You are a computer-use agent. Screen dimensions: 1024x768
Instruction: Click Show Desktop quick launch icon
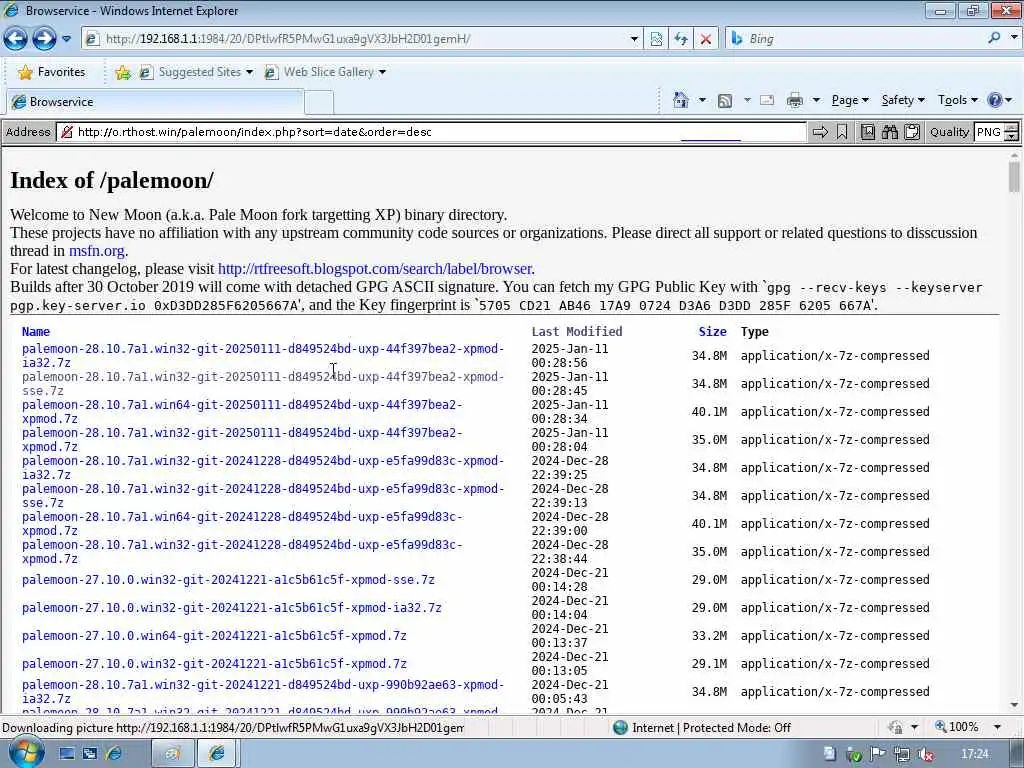point(67,754)
